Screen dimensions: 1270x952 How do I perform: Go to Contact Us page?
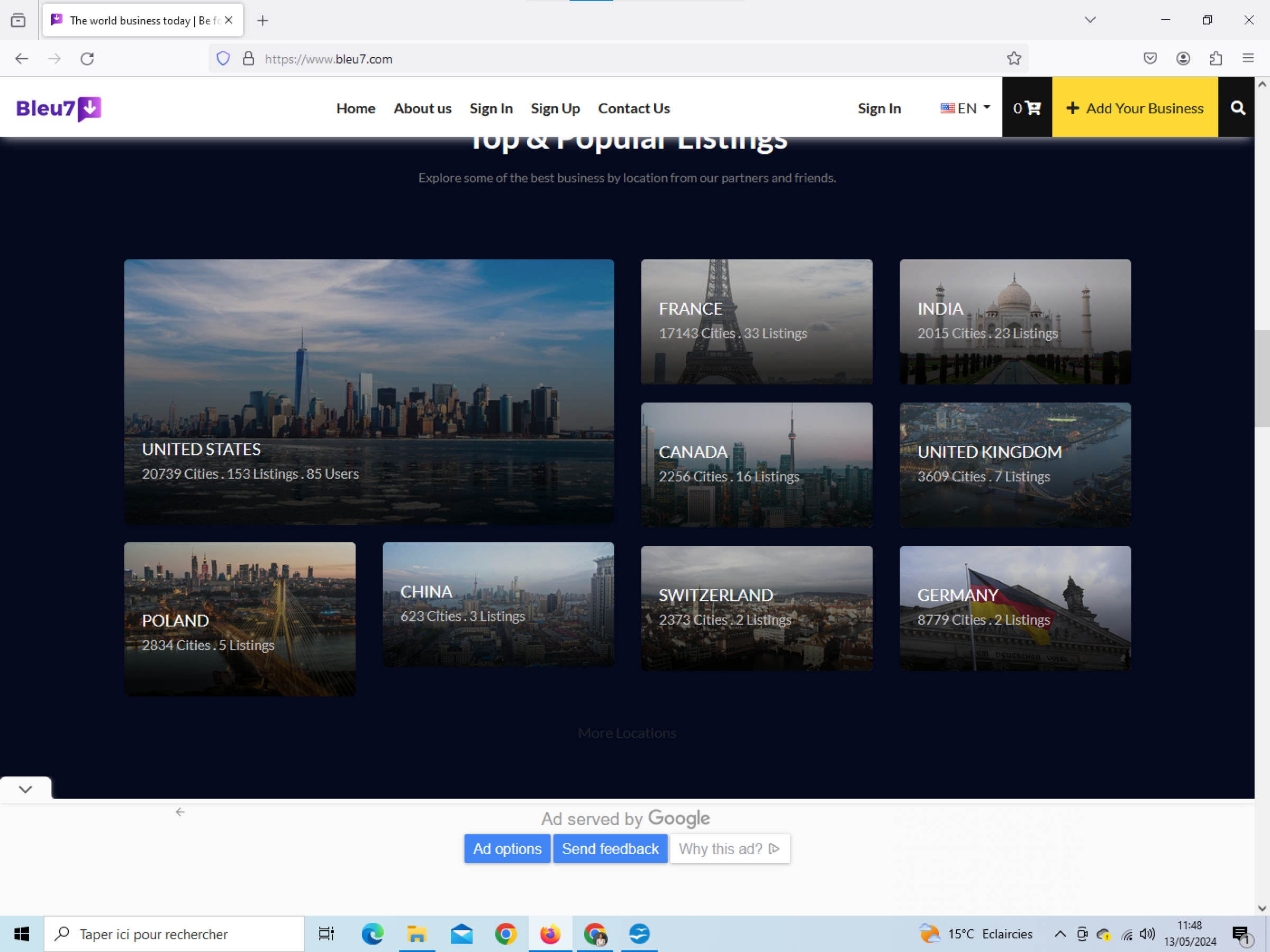pos(634,108)
